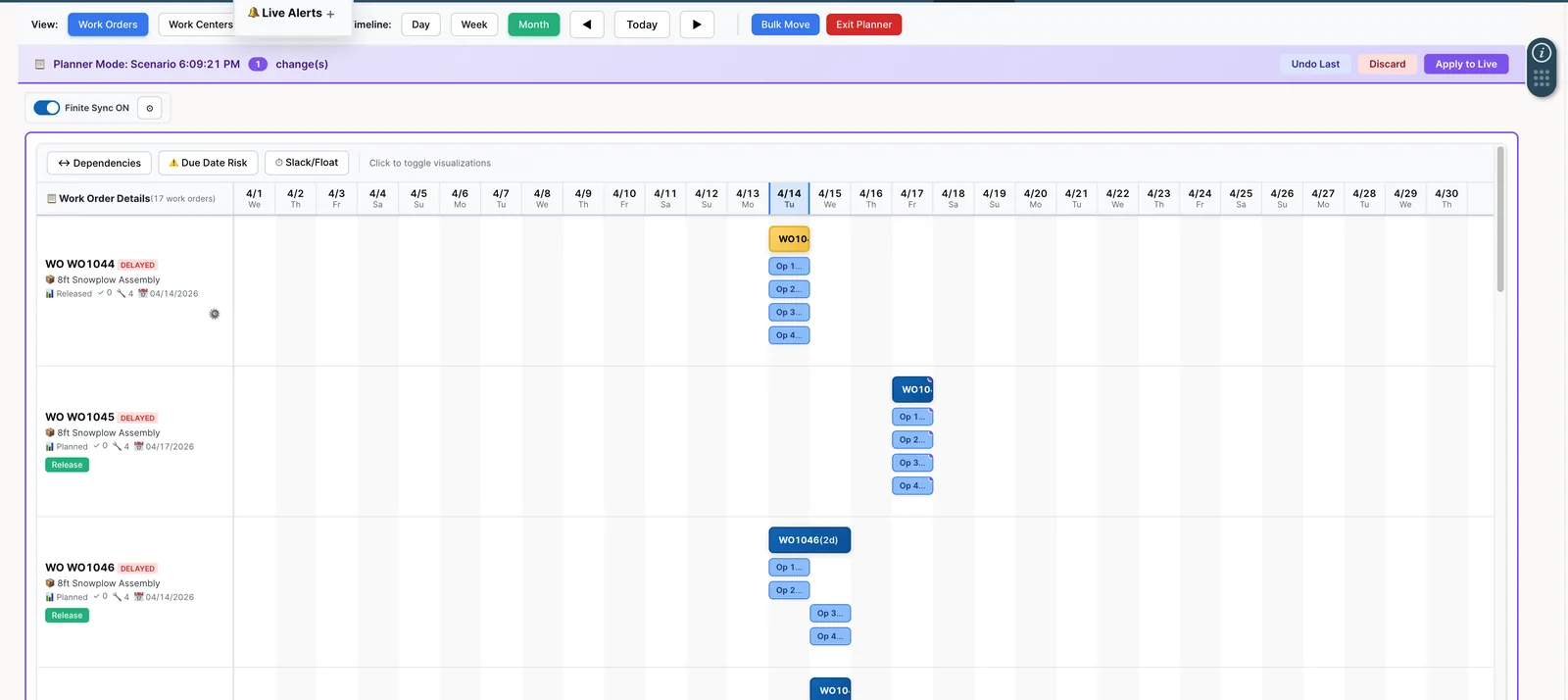Click the 4/30 Th date header

click(1446, 198)
